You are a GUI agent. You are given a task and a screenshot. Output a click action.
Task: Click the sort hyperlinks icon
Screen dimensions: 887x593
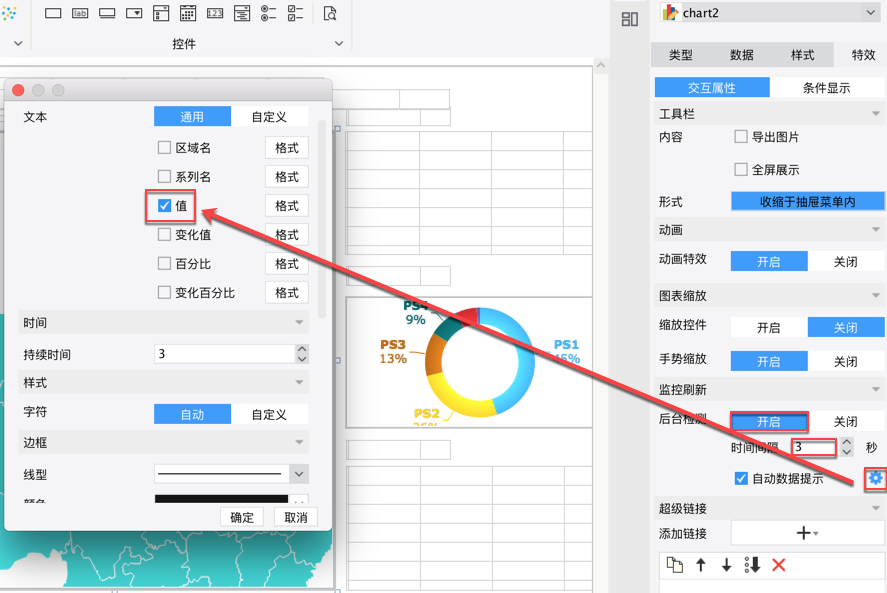click(752, 565)
